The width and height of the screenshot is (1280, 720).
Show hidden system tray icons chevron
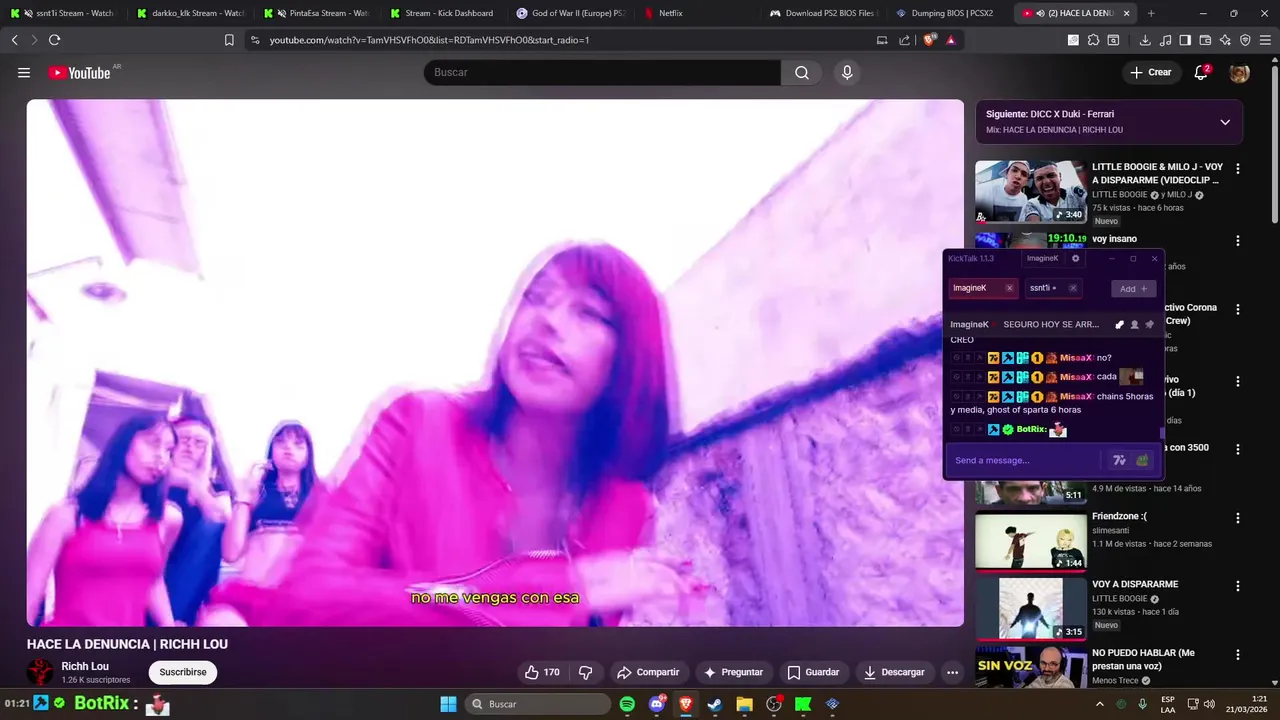pos(1100,704)
